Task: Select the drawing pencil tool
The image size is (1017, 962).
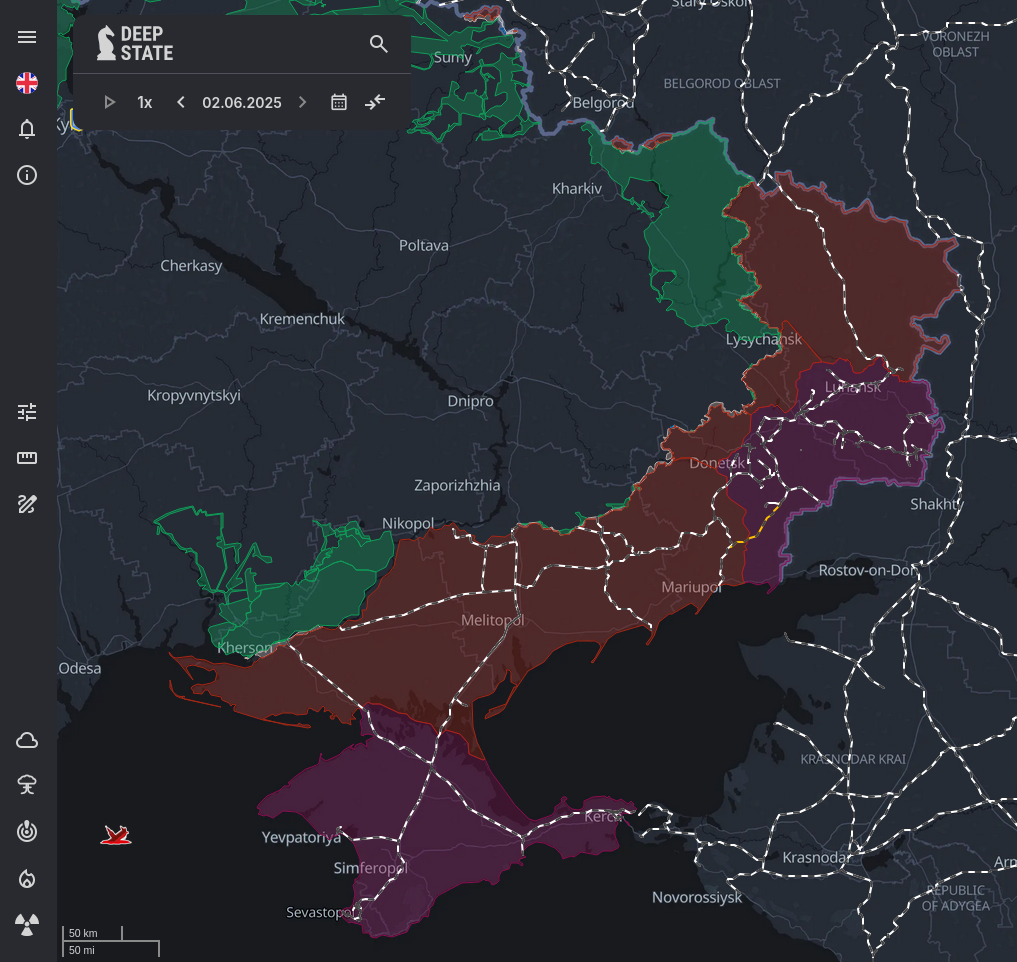Action: [x=27, y=504]
